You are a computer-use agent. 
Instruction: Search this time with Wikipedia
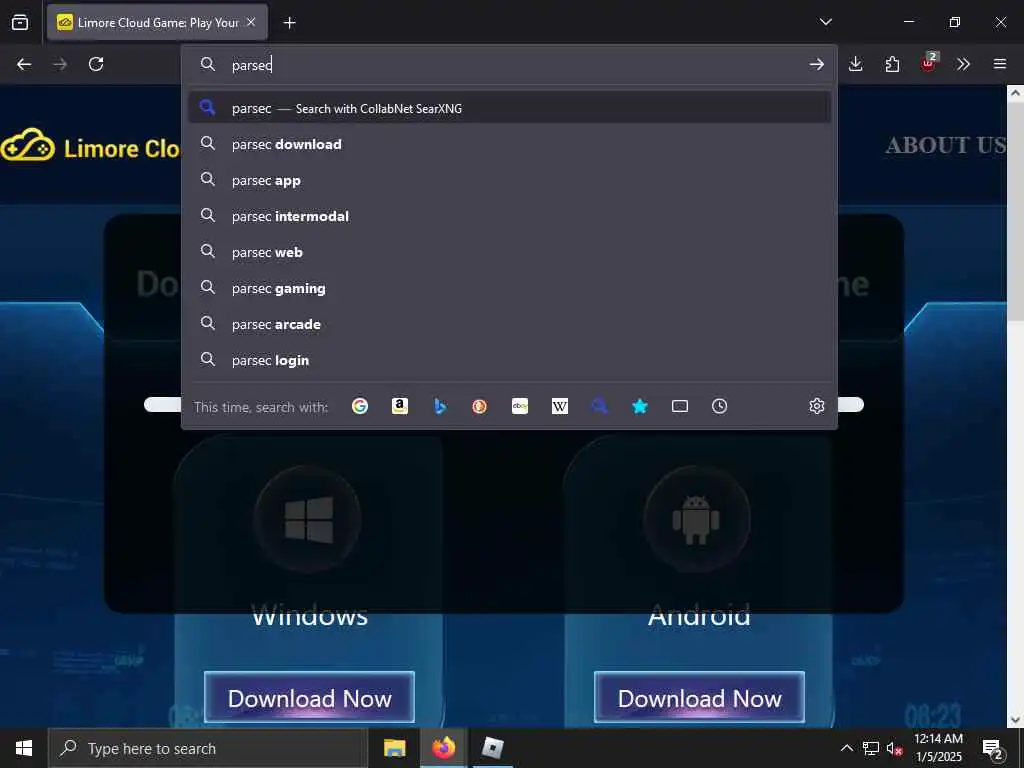coord(560,406)
